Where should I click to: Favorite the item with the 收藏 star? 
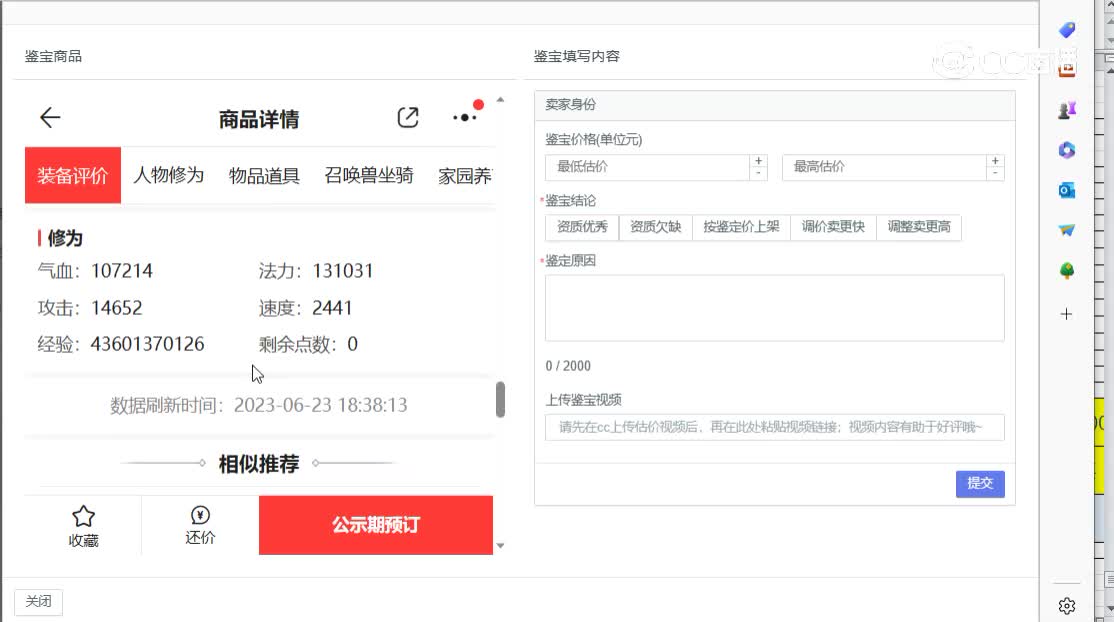[83, 526]
